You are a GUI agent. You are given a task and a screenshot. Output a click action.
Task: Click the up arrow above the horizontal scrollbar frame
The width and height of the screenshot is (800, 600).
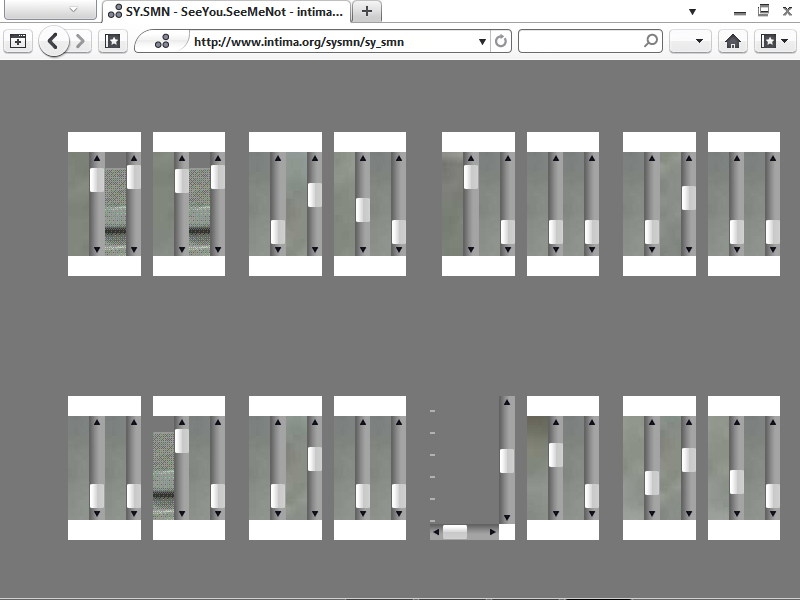pos(507,403)
